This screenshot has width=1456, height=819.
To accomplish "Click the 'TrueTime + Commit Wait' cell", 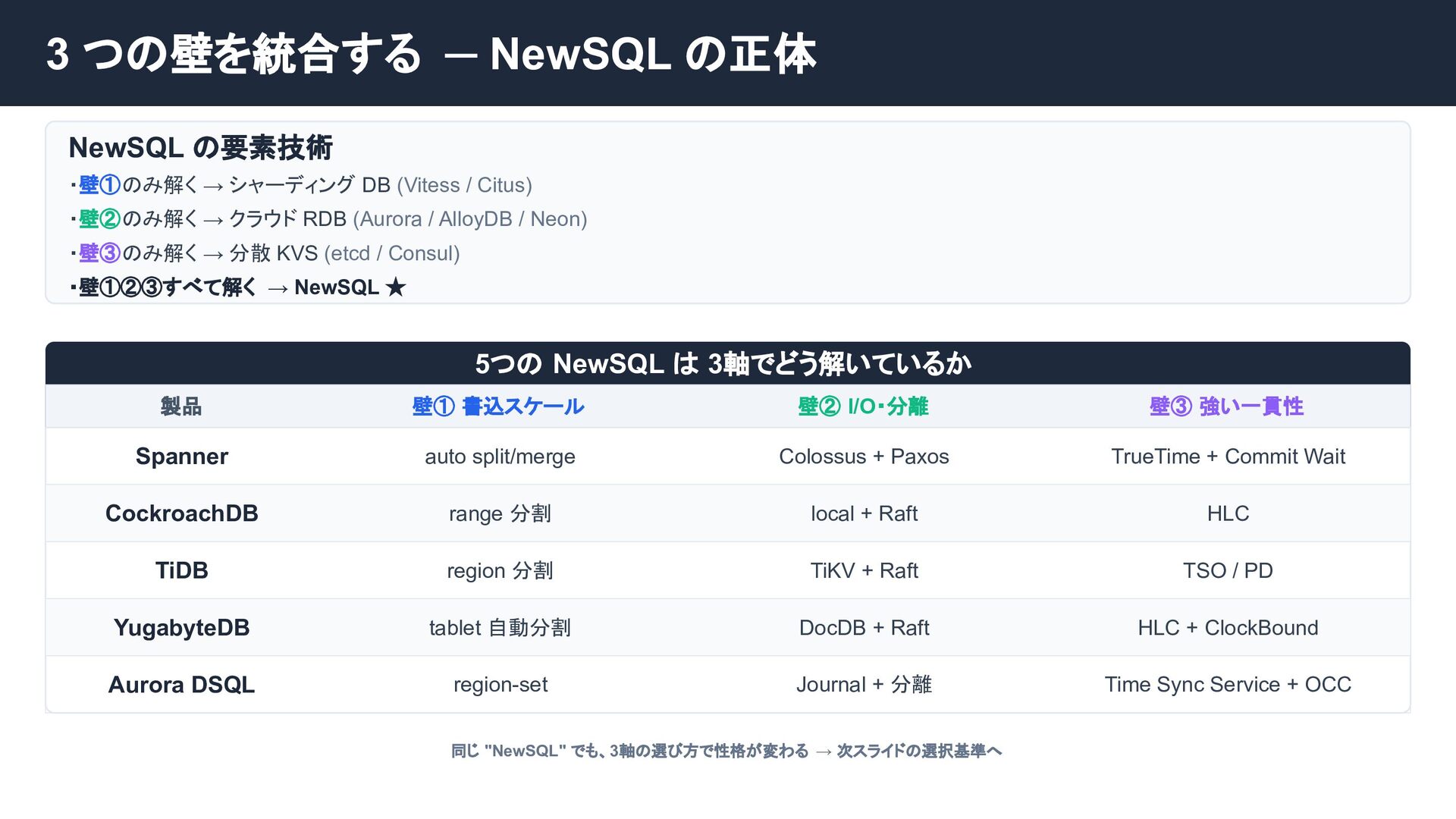I will click(1228, 457).
